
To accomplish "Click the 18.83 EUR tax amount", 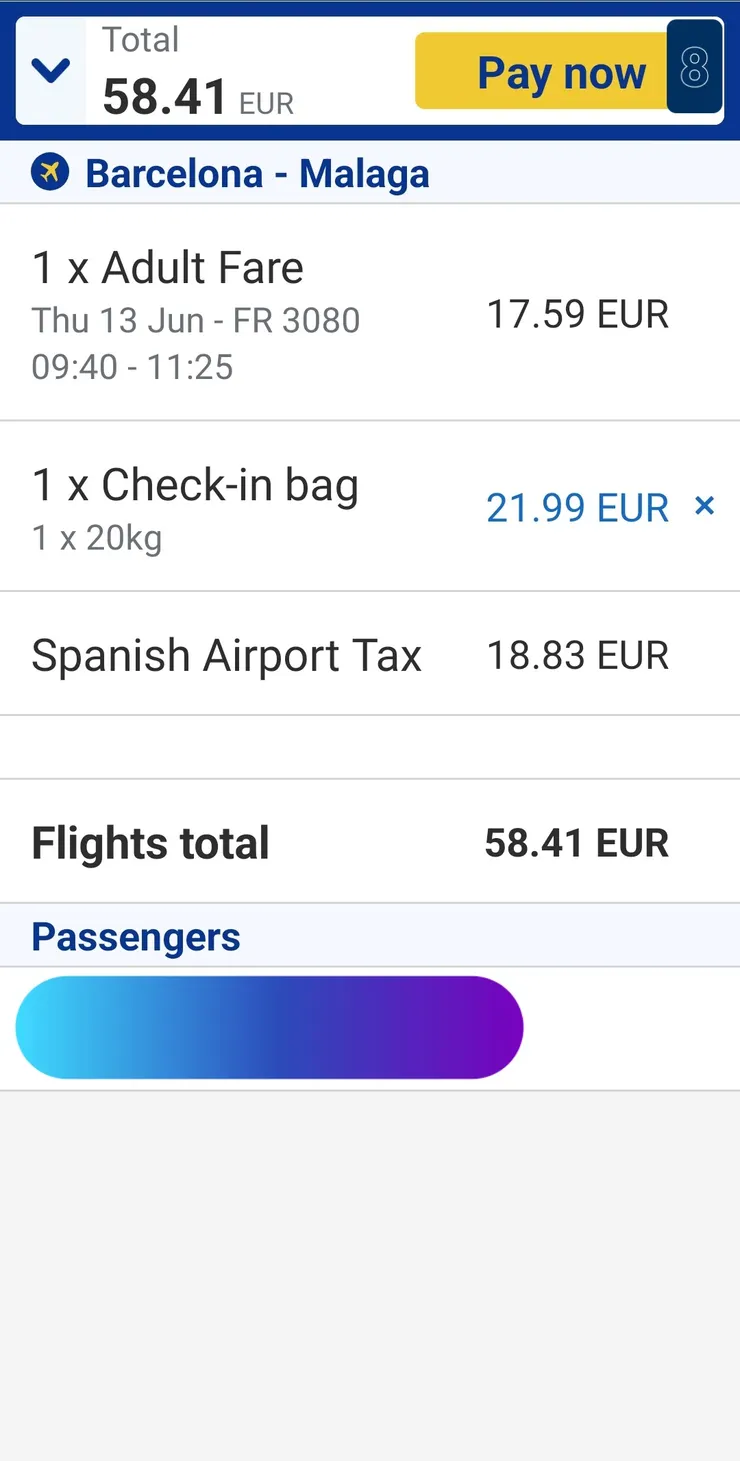I will coord(577,656).
